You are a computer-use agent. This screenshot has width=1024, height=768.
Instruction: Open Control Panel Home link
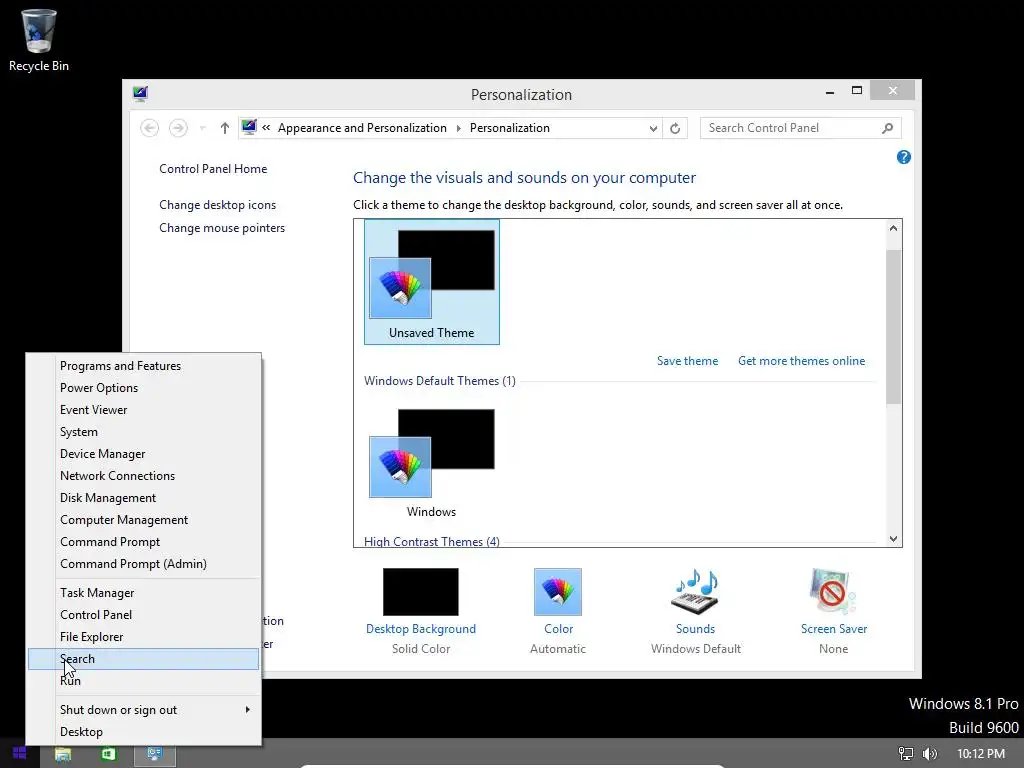pyautogui.click(x=213, y=168)
